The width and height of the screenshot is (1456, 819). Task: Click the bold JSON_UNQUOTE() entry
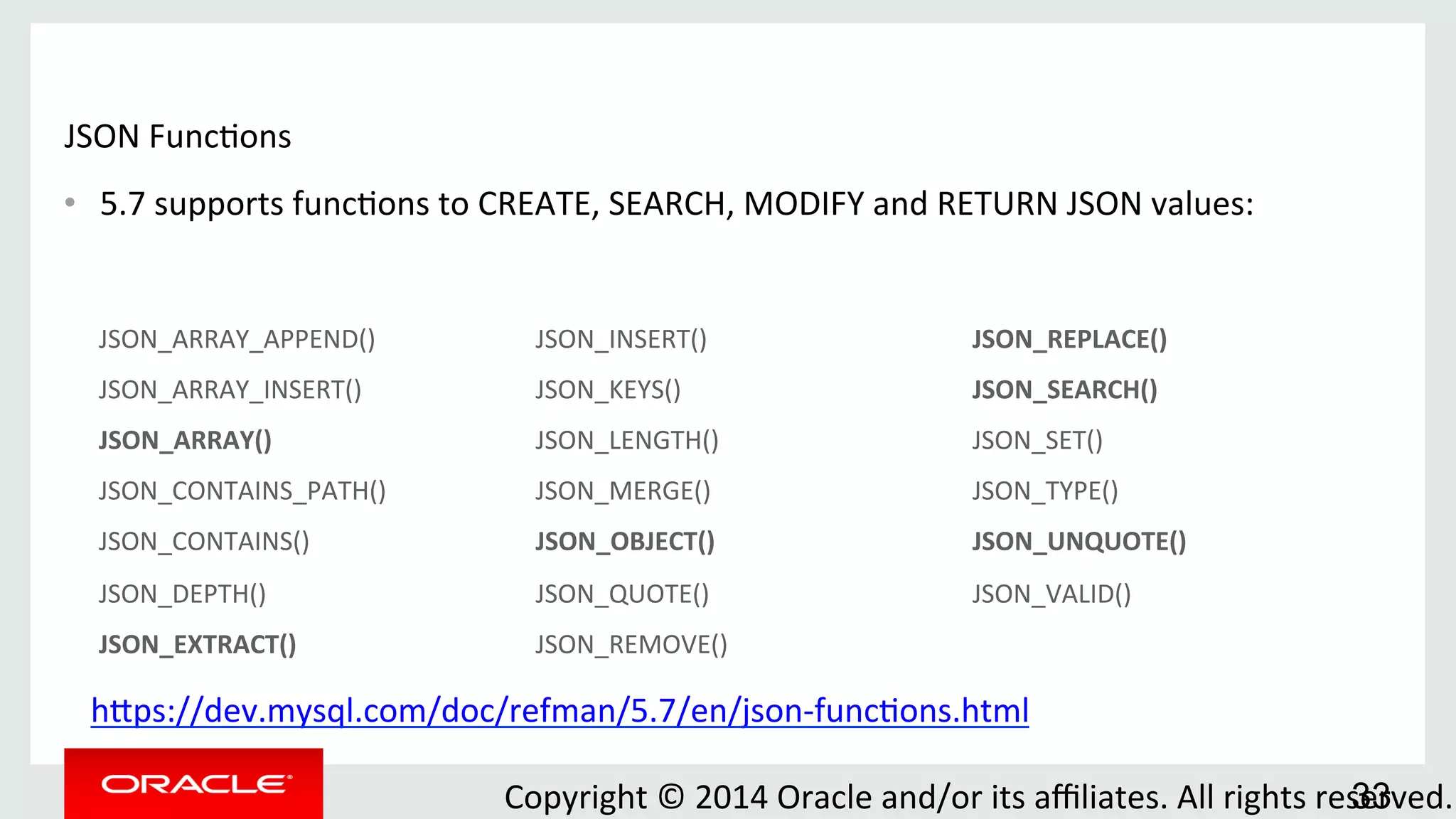tap(1079, 542)
